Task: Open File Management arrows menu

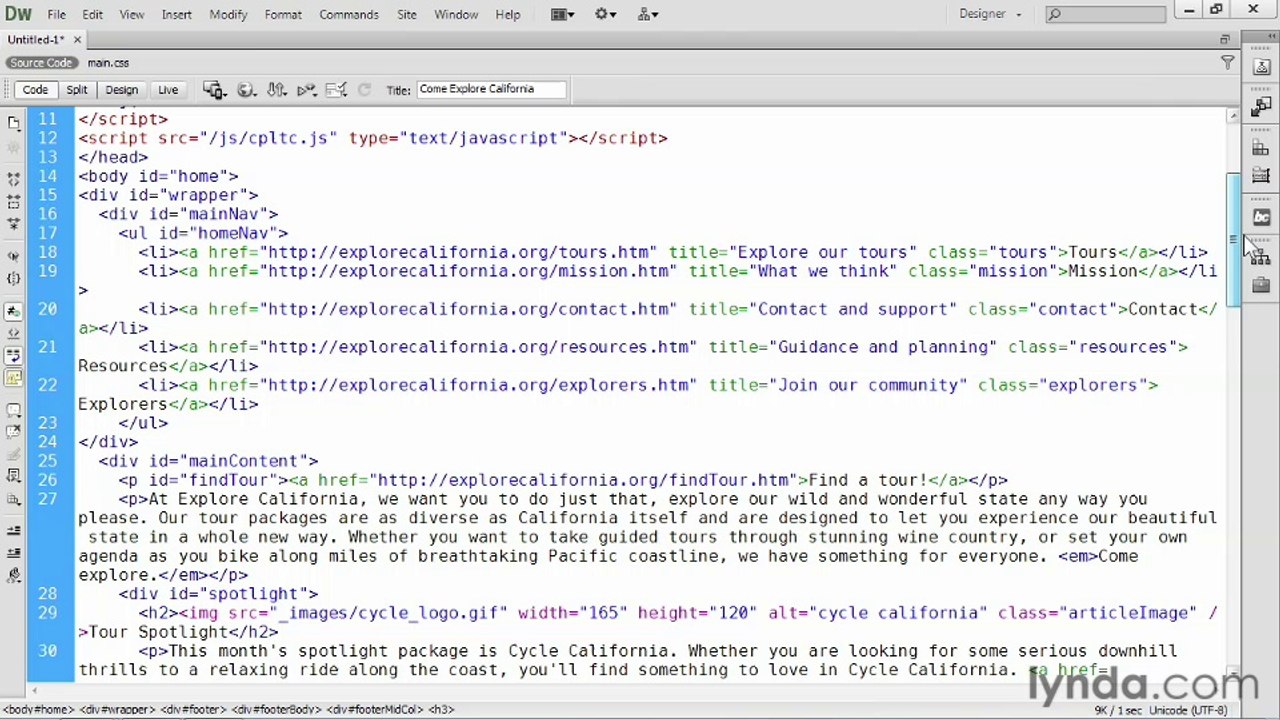Action: (x=277, y=90)
